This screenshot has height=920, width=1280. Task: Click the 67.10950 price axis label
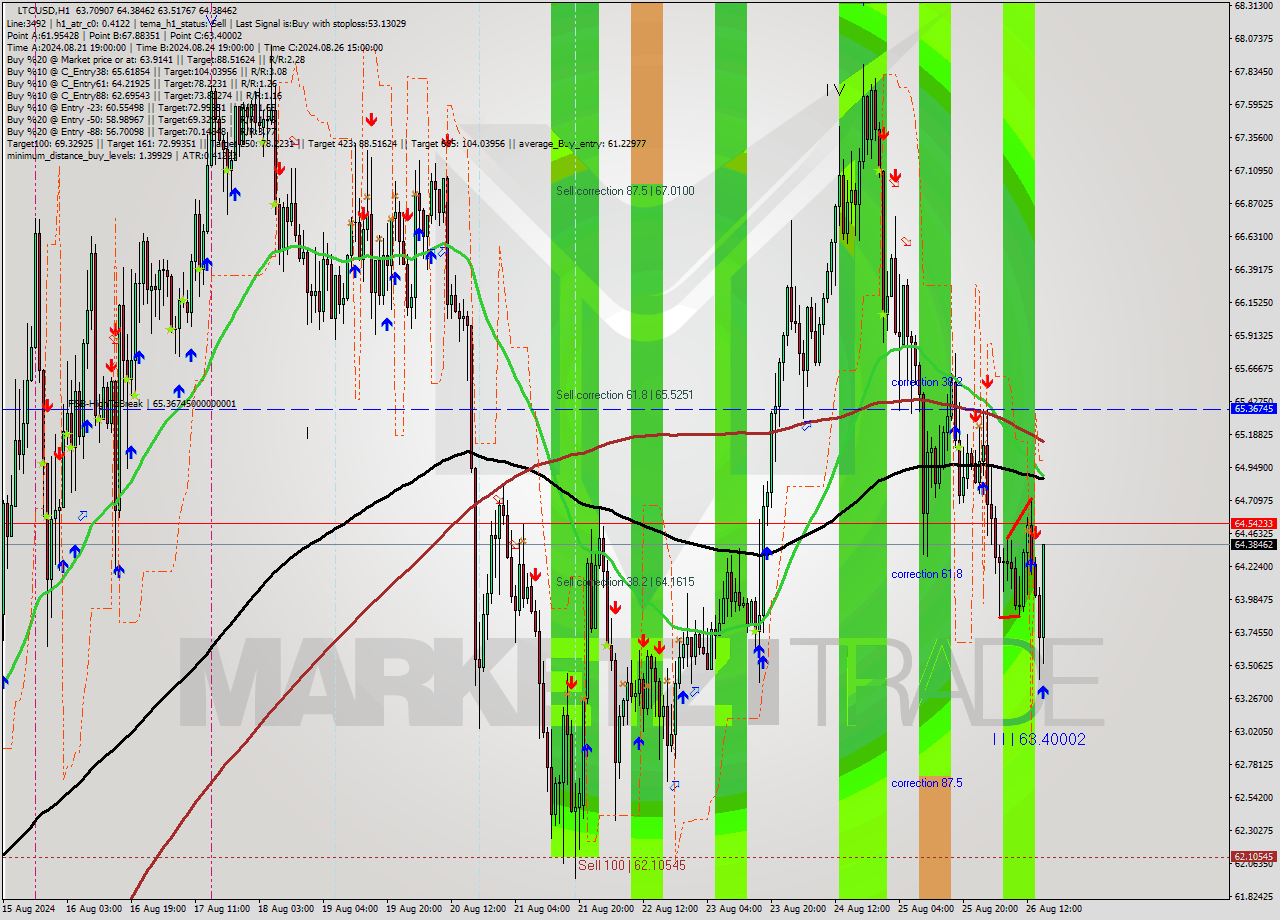1253,170
